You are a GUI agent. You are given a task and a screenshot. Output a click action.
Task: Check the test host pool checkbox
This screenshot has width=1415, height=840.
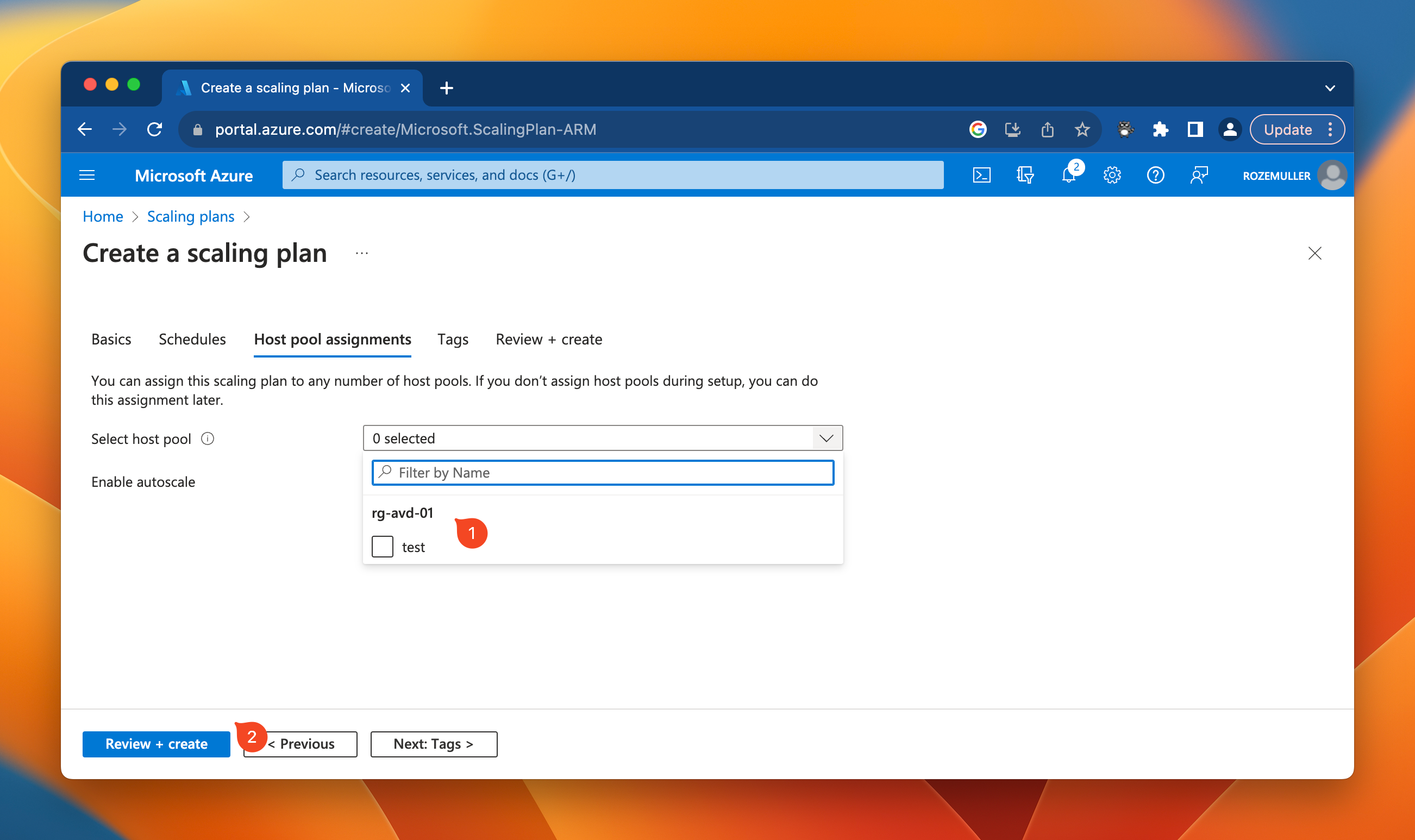tap(382, 546)
